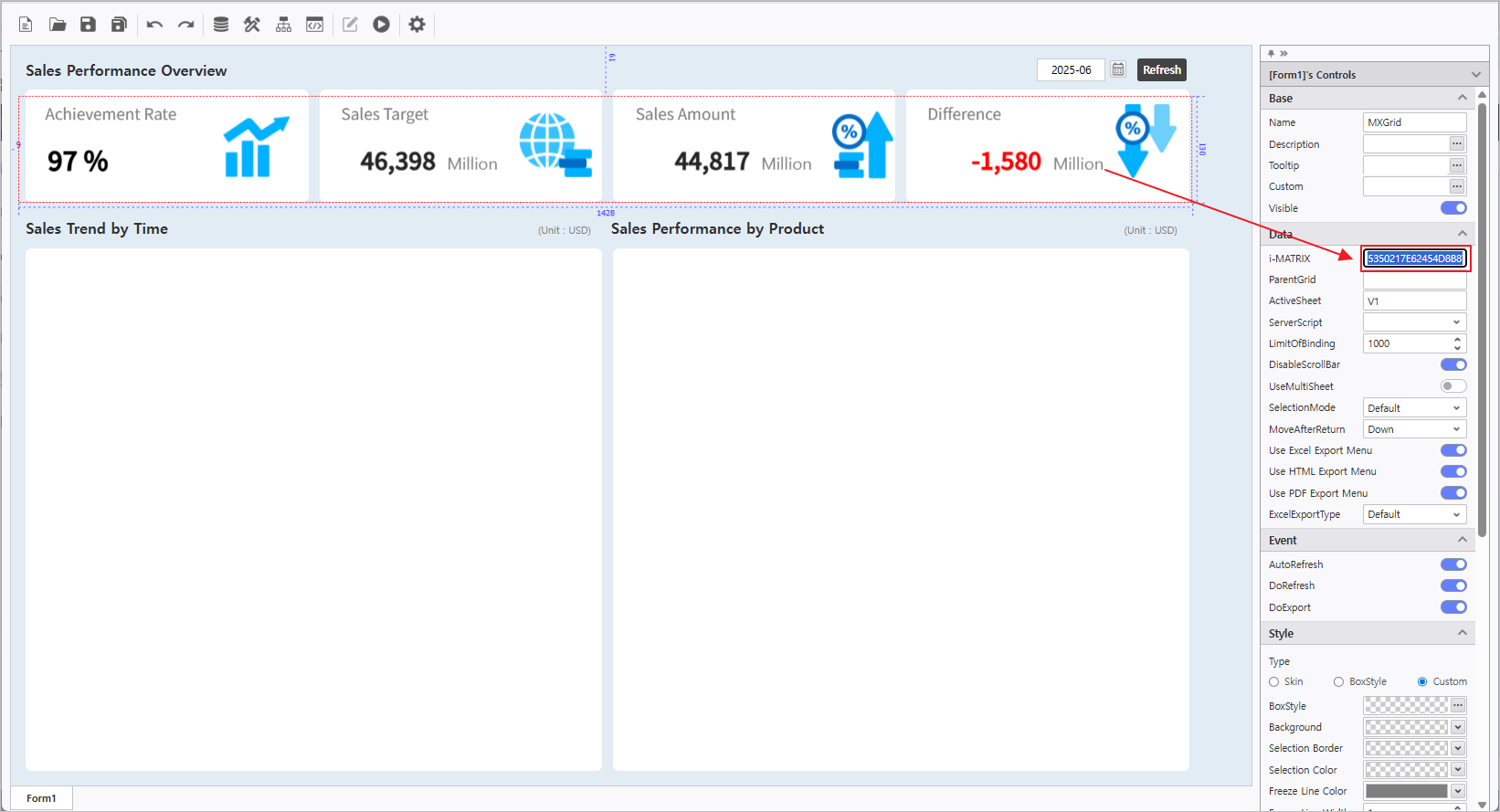Collapse the Event section
The height and width of the screenshot is (812, 1500).
coord(1462,541)
